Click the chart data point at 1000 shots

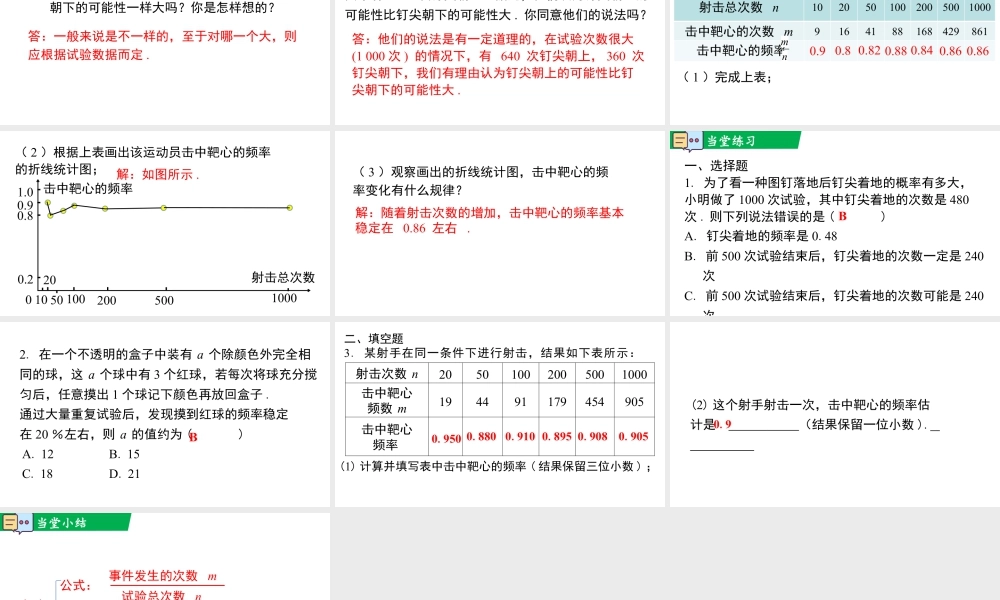[x=289, y=208]
